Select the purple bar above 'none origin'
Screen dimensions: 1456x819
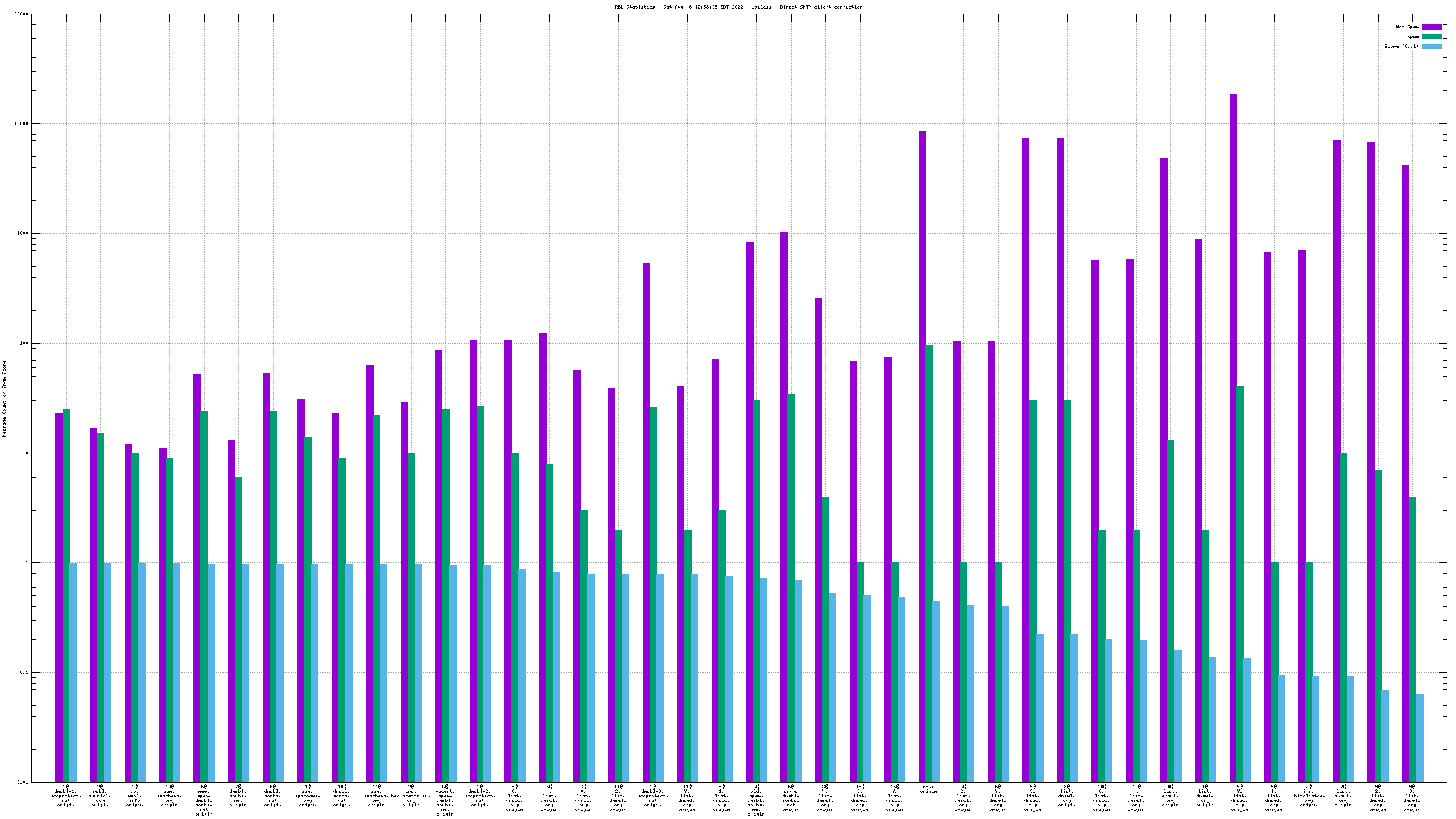922,455
